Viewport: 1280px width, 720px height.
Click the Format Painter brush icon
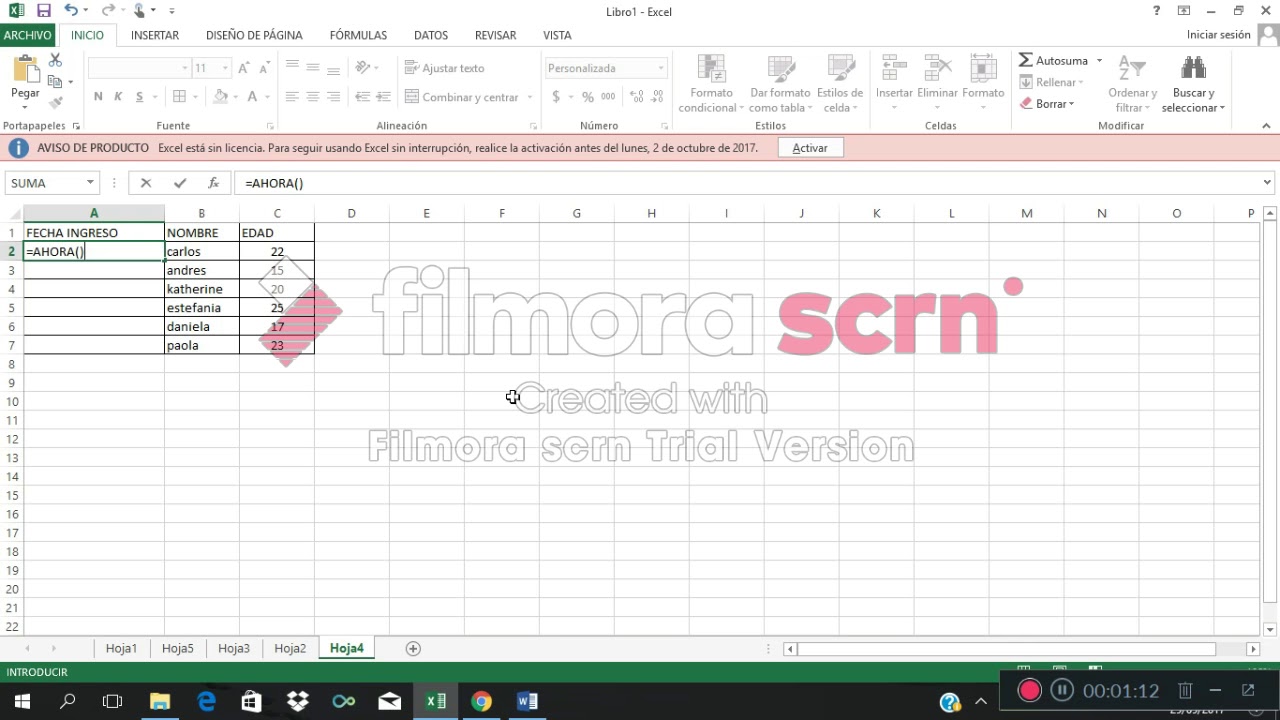pos(55,102)
